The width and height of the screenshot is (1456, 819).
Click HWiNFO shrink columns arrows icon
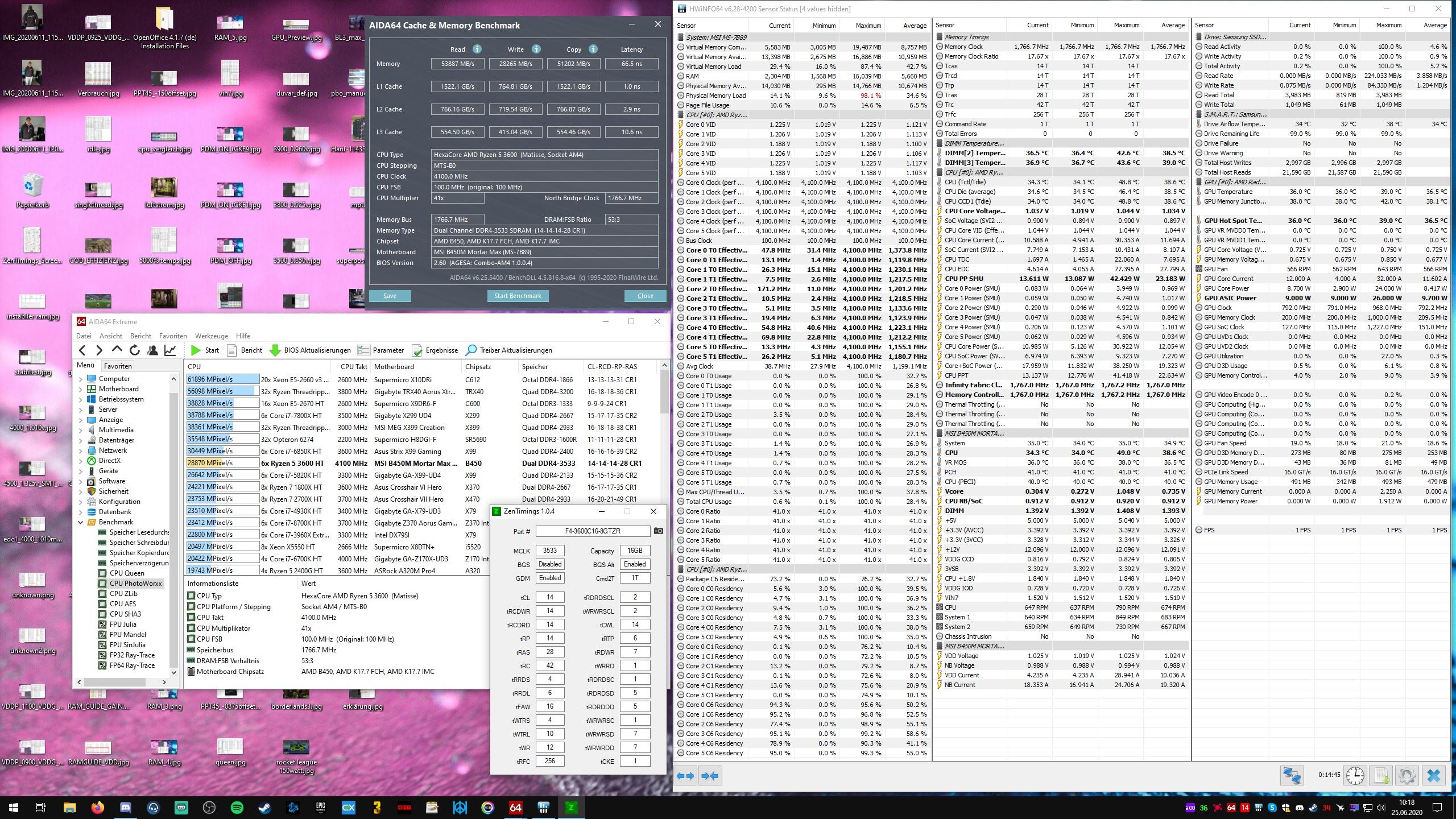(x=710, y=775)
